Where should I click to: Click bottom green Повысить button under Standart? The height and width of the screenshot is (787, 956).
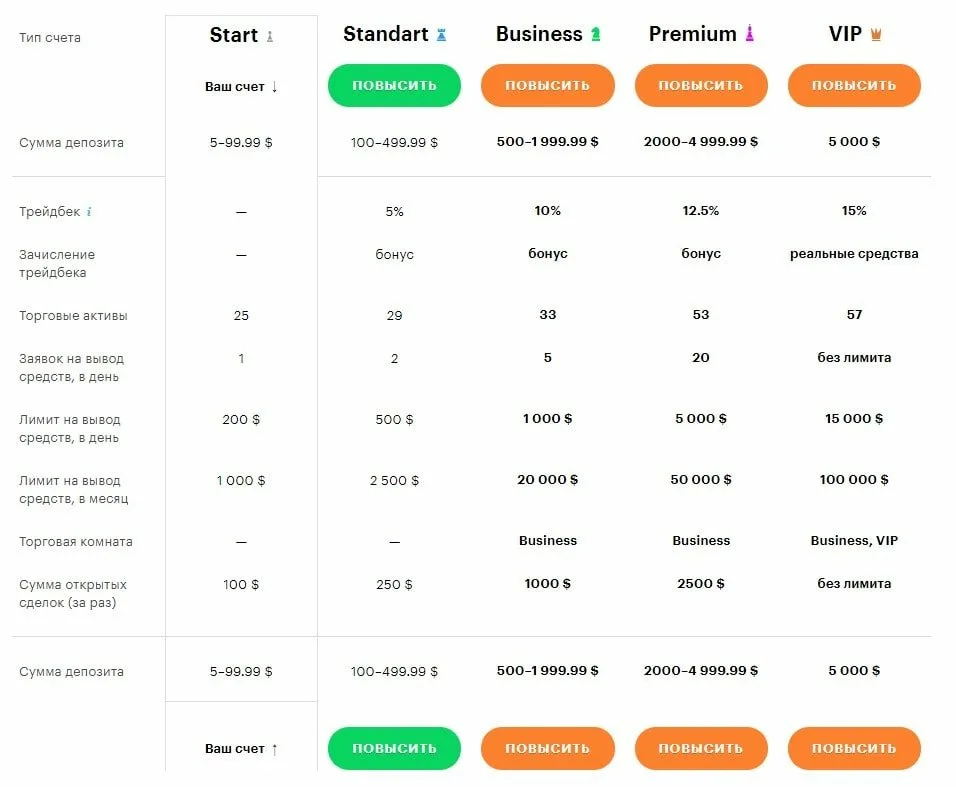tap(394, 749)
